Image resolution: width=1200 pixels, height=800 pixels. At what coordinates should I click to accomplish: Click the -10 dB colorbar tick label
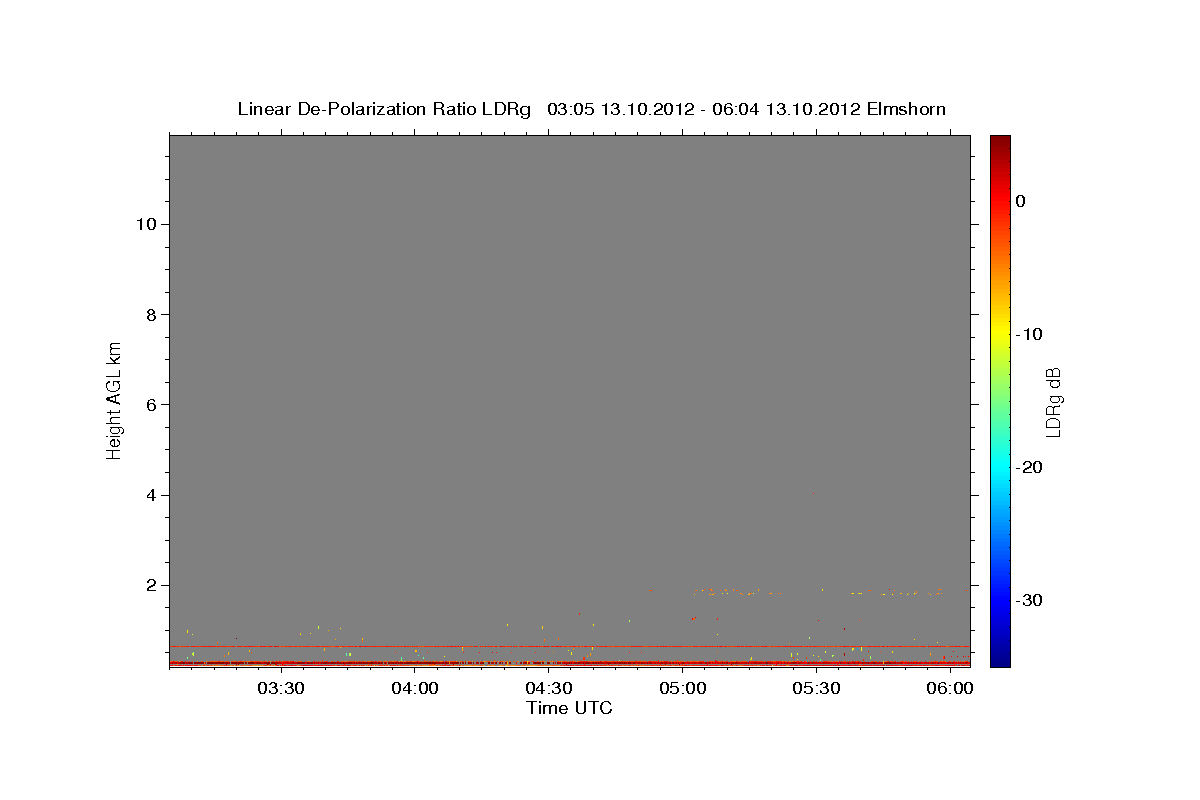coord(1029,334)
